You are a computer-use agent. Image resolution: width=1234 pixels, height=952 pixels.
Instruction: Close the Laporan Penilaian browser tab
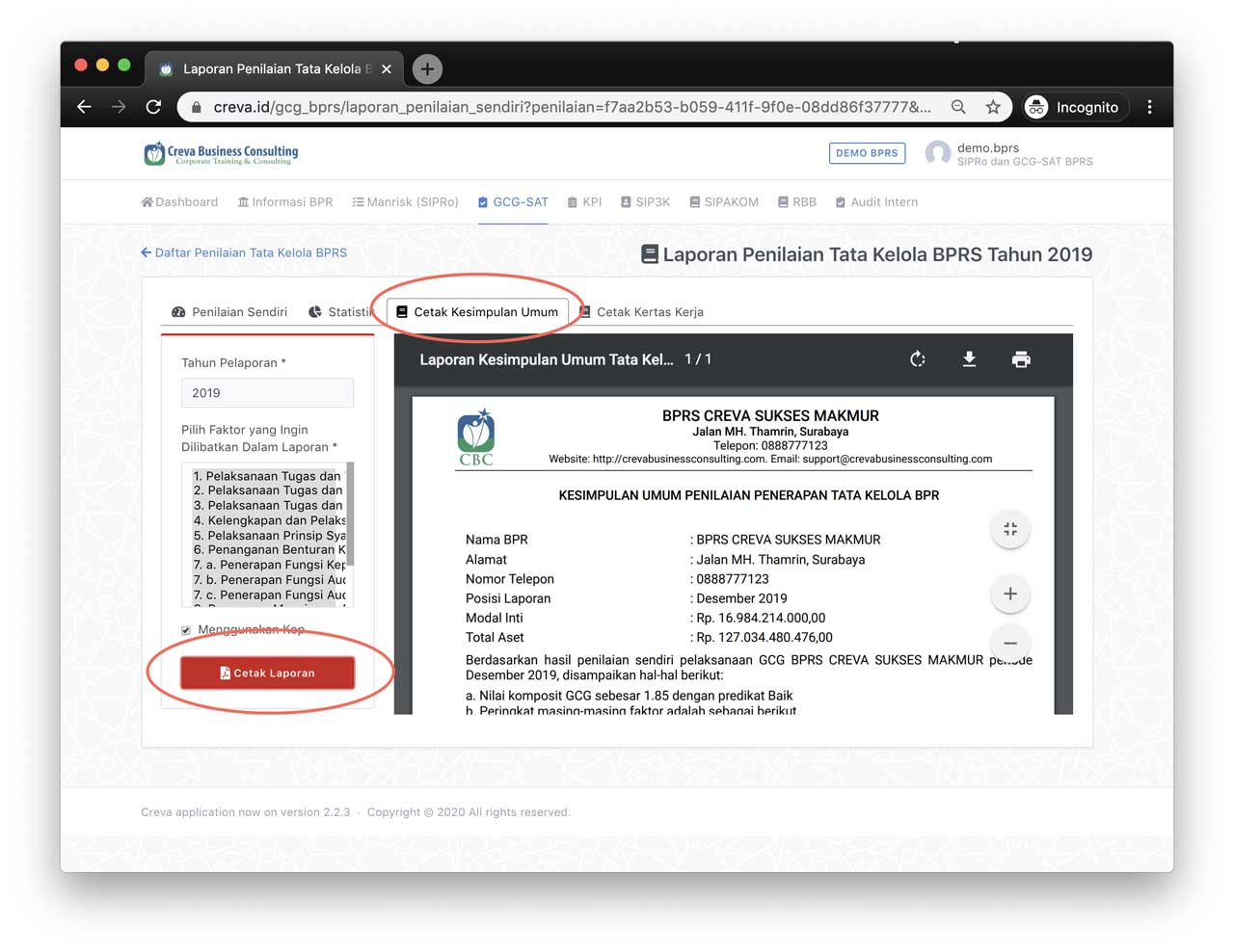pos(386,68)
